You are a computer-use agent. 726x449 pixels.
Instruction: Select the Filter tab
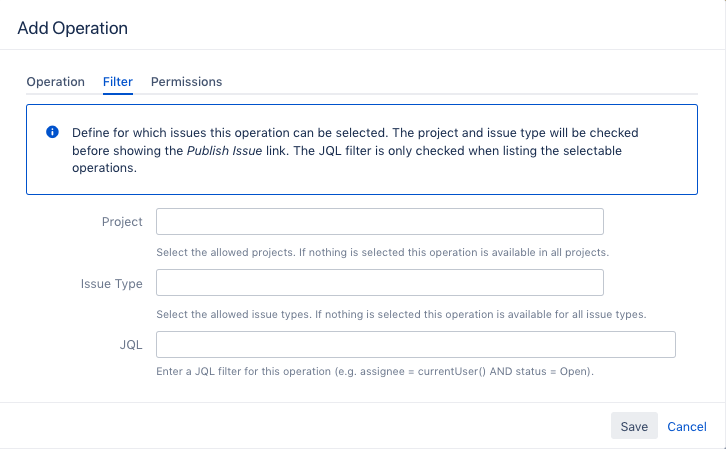(x=118, y=82)
